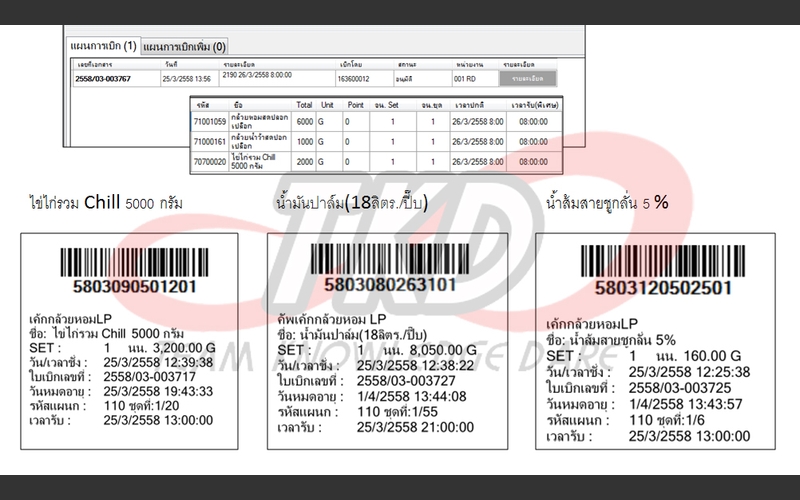Click the หน่วยงาน column header
800x500 pixels.
[x=469, y=65]
